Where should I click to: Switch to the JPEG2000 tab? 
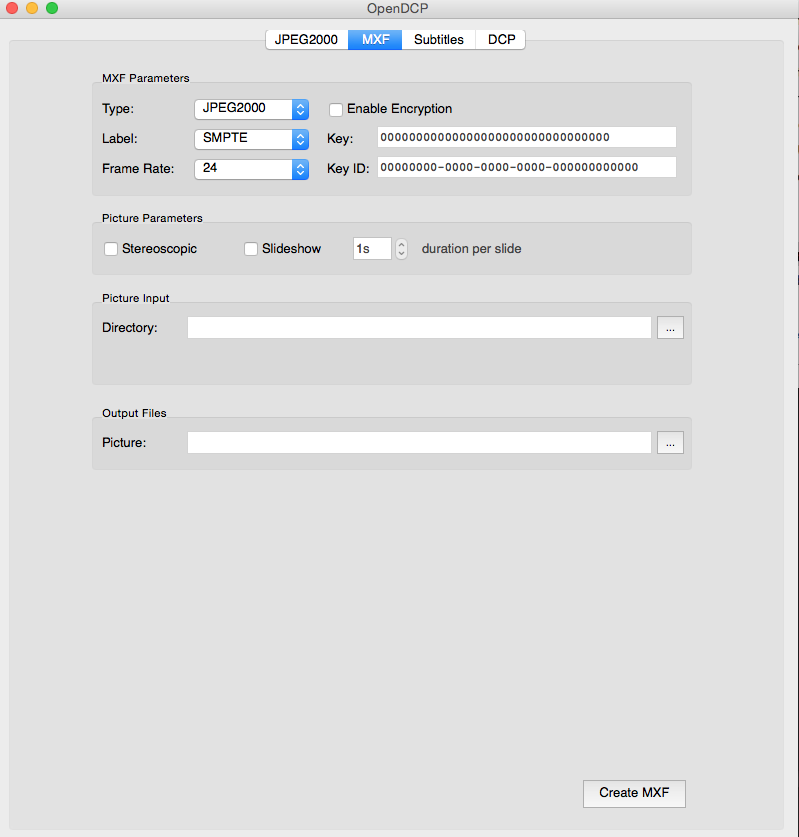tap(306, 40)
